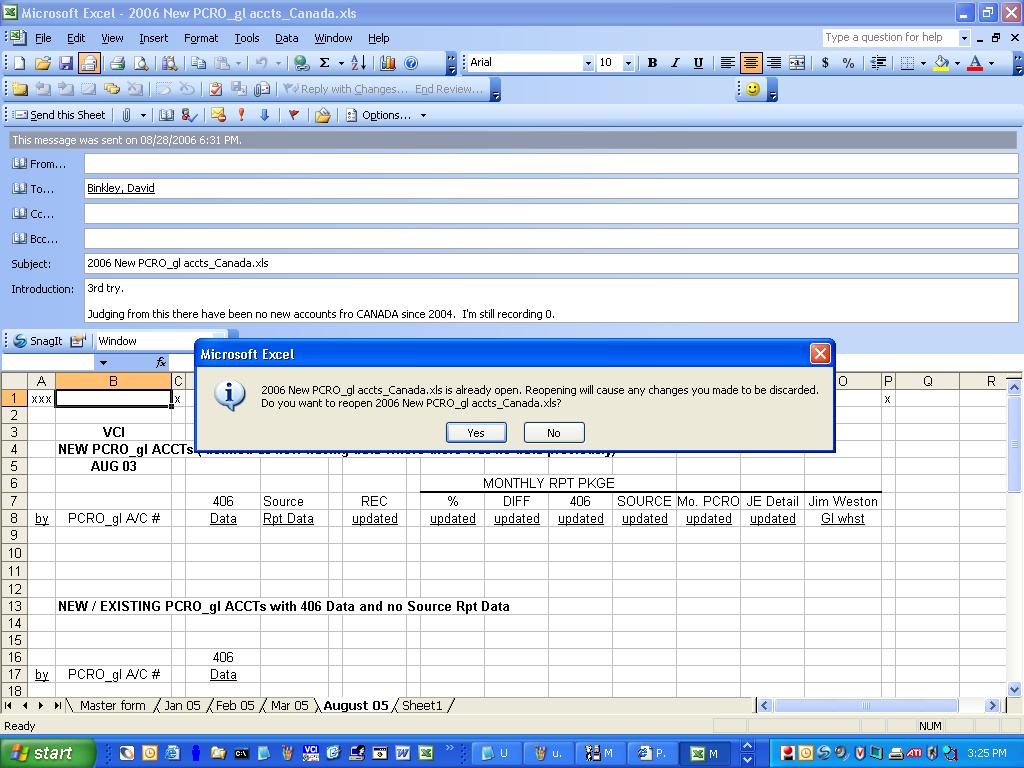Toggle Bold formatting

(x=652, y=63)
